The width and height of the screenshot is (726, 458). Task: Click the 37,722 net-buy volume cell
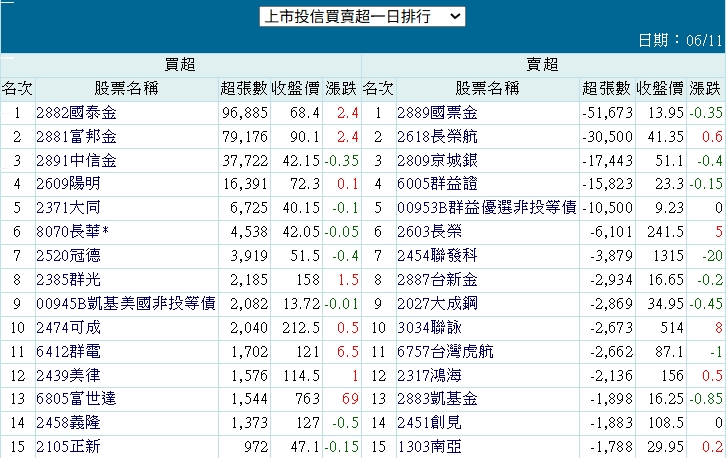(x=245, y=161)
